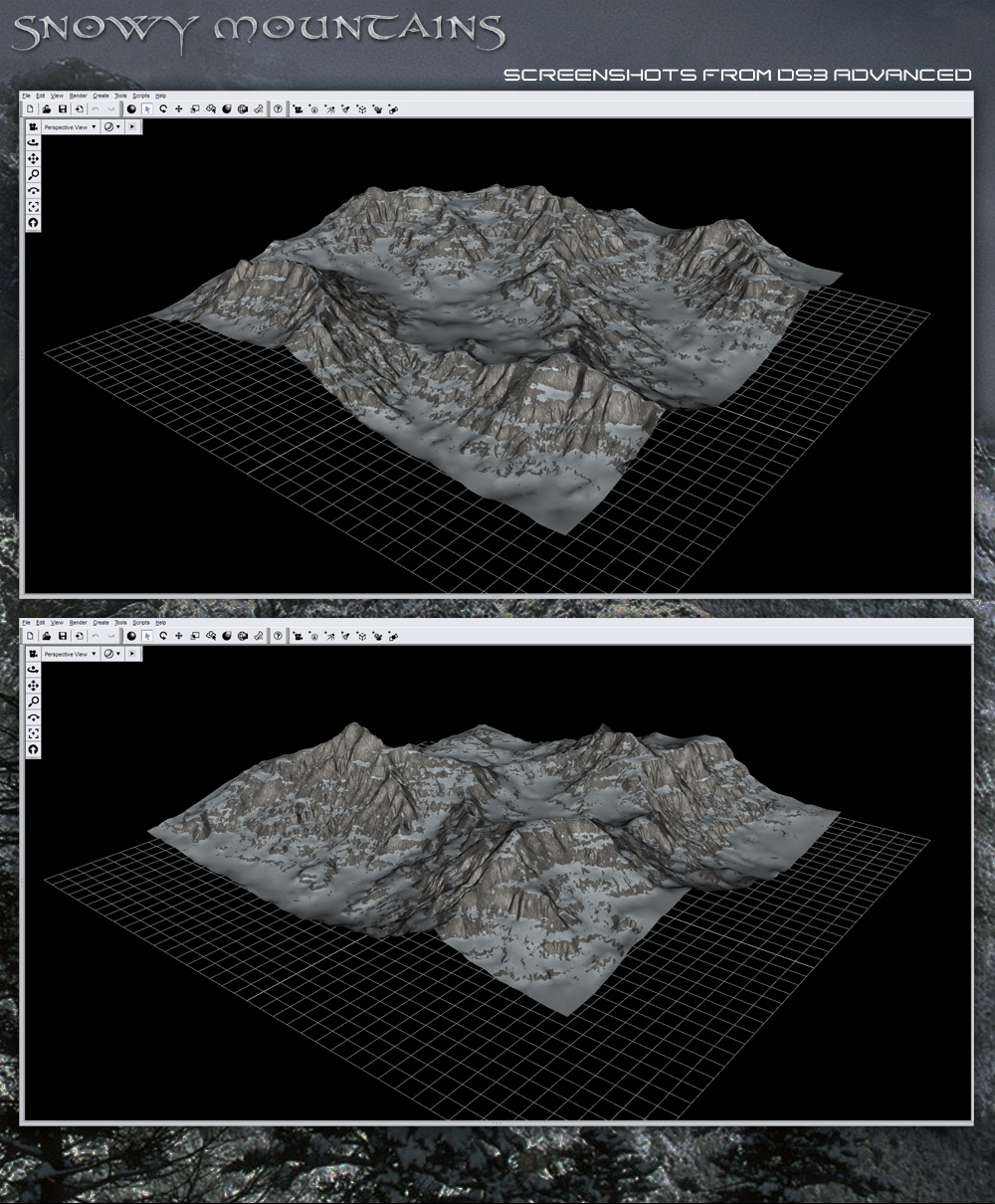Open shading sphere dropdown in upper window
This screenshot has width=995, height=1204.
click(x=112, y=127)
